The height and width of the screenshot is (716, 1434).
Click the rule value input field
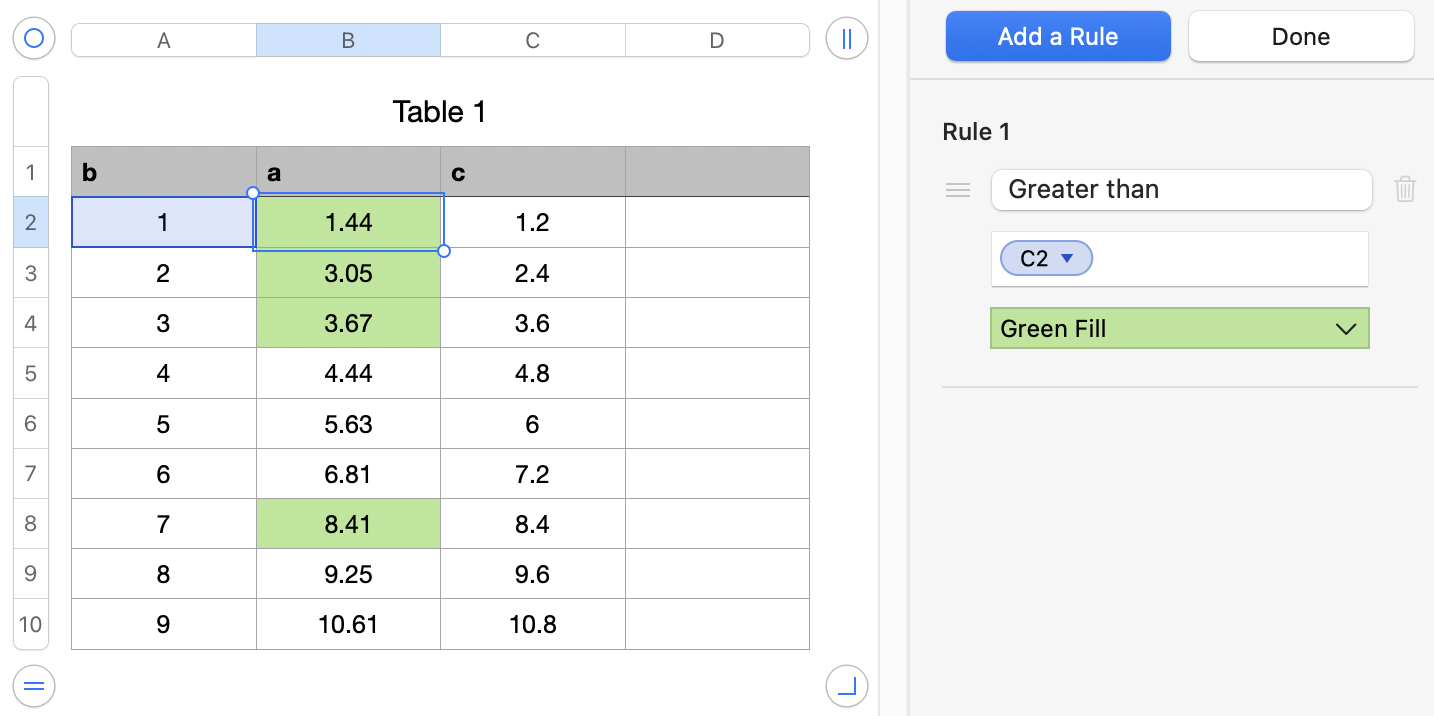(x=1230, y=259)
